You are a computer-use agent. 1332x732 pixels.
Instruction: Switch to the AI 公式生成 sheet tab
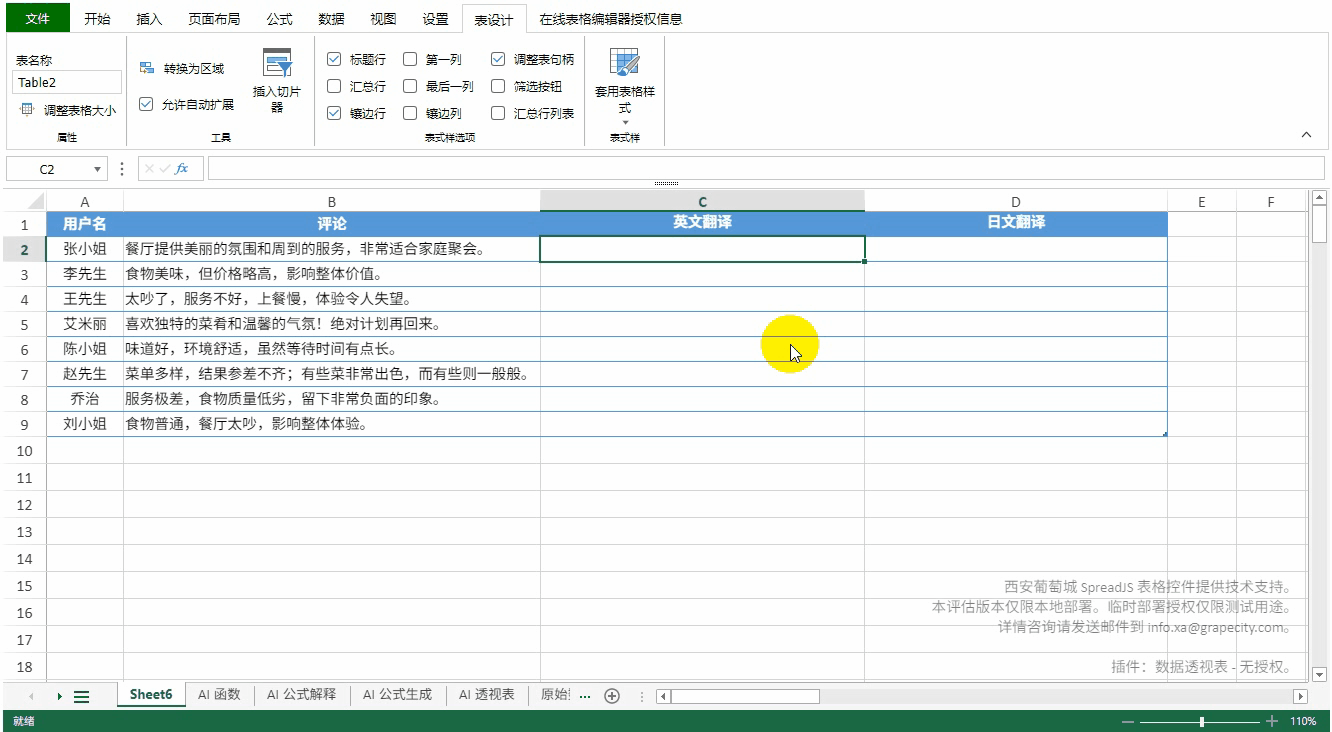pos(397,695)
